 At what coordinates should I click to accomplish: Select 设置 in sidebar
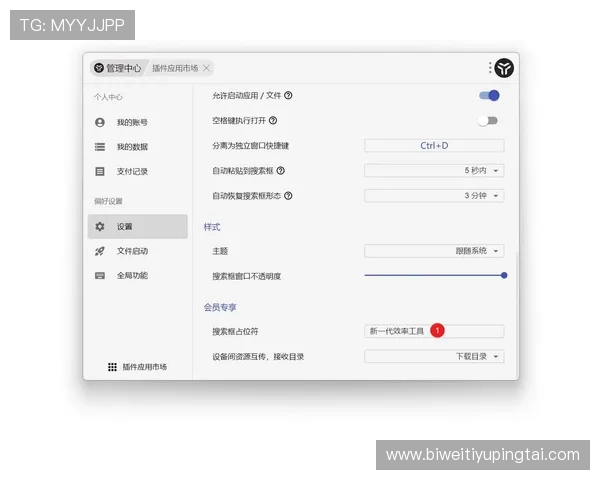click(x=137, y=227)
